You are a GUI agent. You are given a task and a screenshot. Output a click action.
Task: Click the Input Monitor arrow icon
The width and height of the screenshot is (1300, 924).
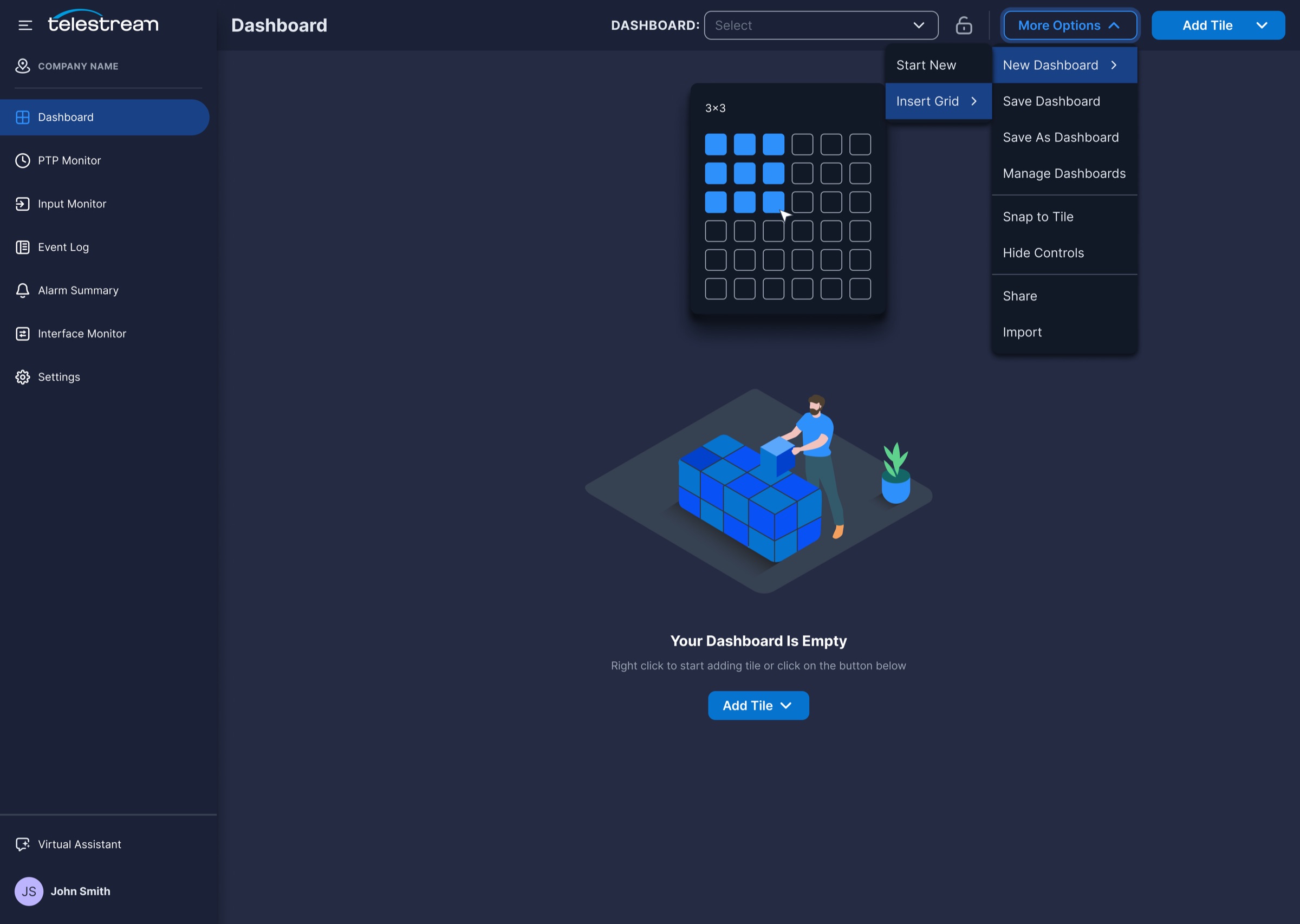(x=22, y=204)
